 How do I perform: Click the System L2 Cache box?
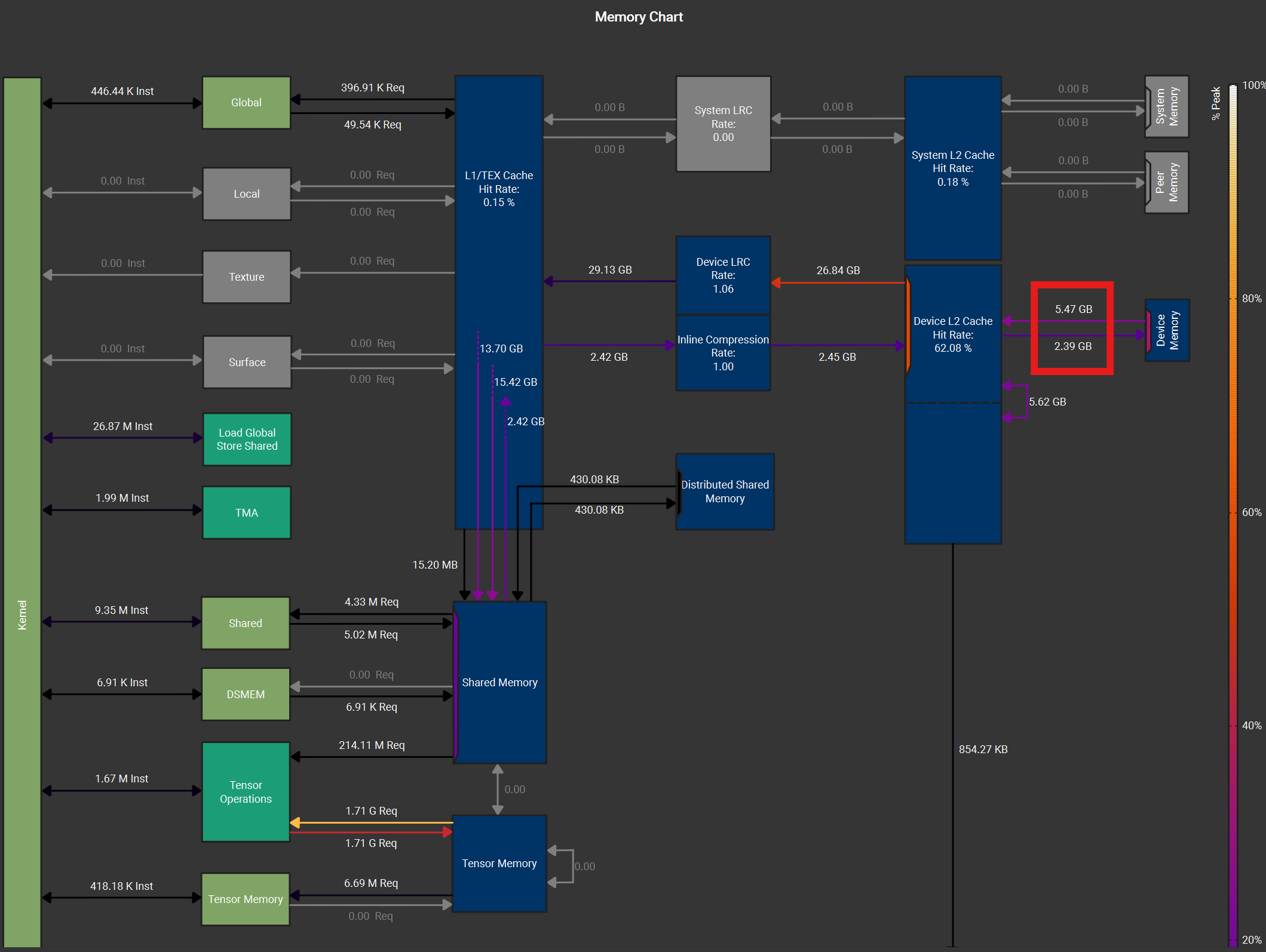953,168
